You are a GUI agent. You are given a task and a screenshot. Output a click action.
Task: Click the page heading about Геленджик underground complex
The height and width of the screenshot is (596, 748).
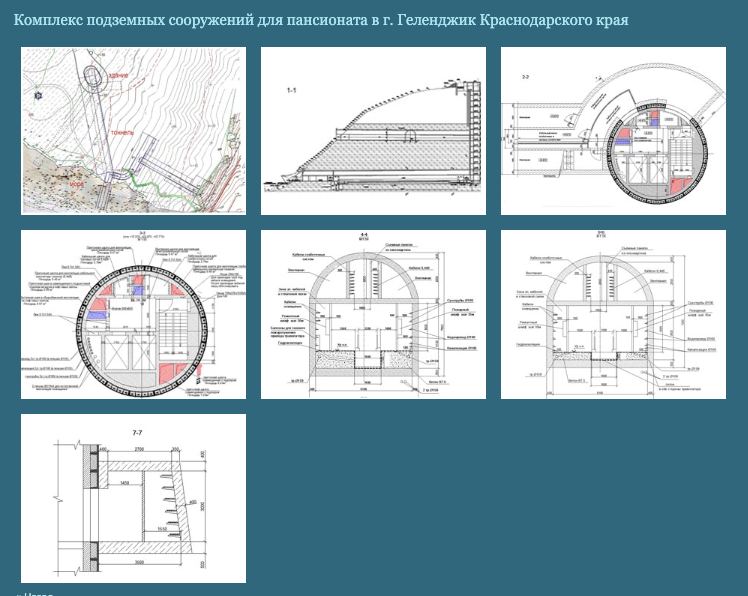point(321,20)
